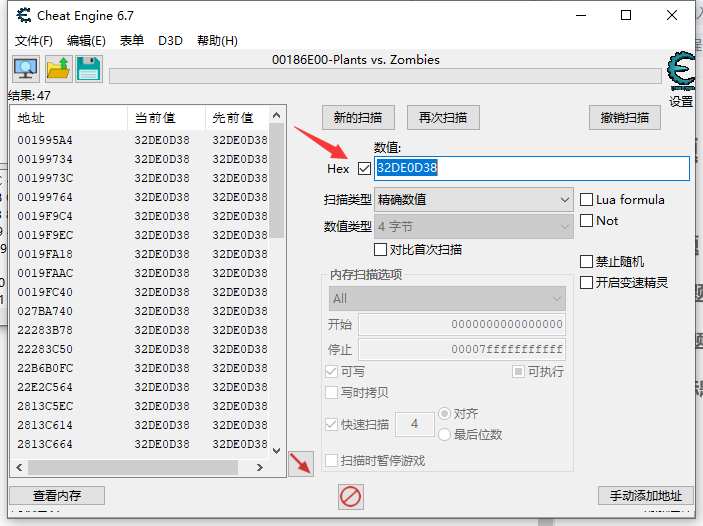Image resolution: width=703 pixels, height=526 pixels.
Task: Click the results list scroll right arrow
Action: tap(260, 467)
